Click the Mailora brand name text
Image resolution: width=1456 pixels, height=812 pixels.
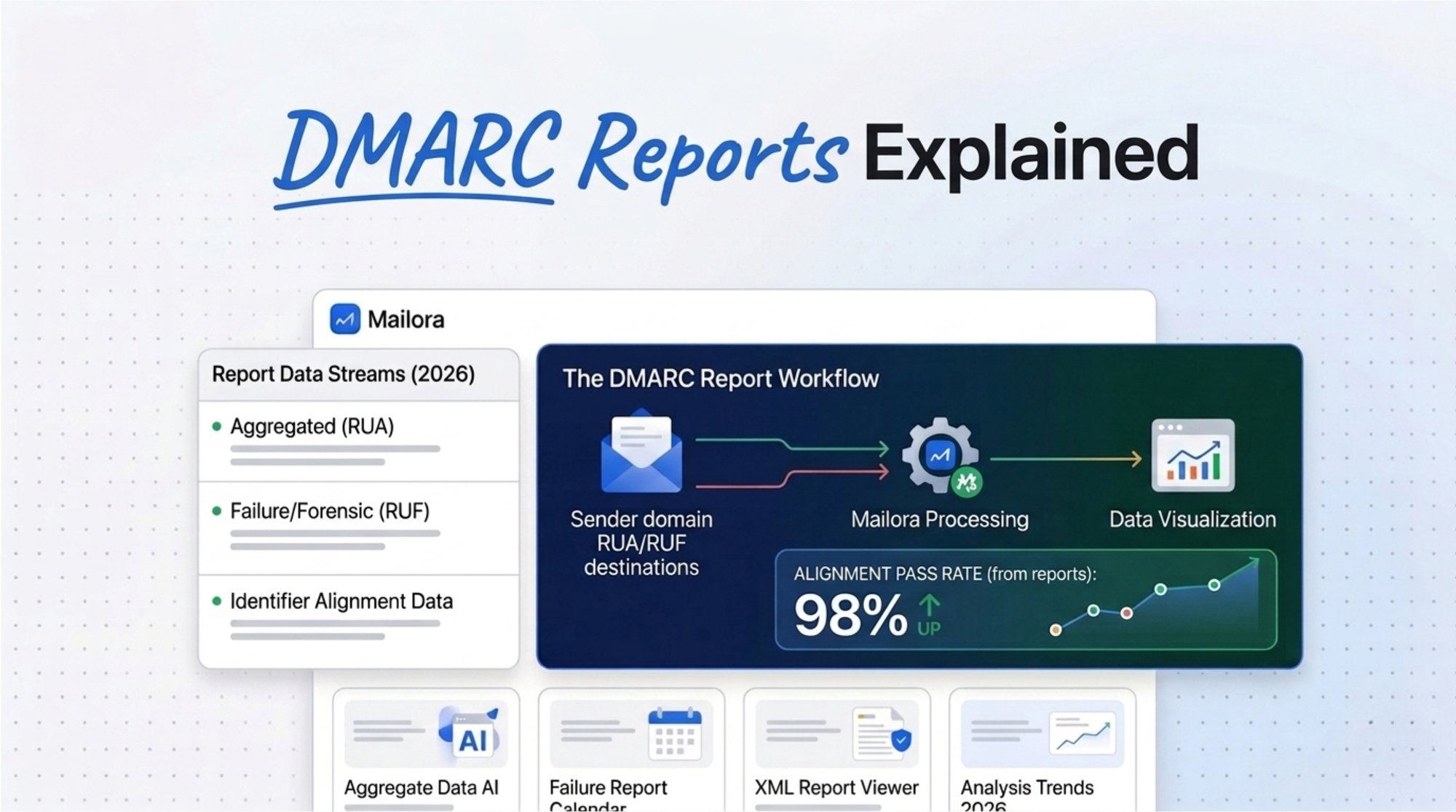point(405,319)
